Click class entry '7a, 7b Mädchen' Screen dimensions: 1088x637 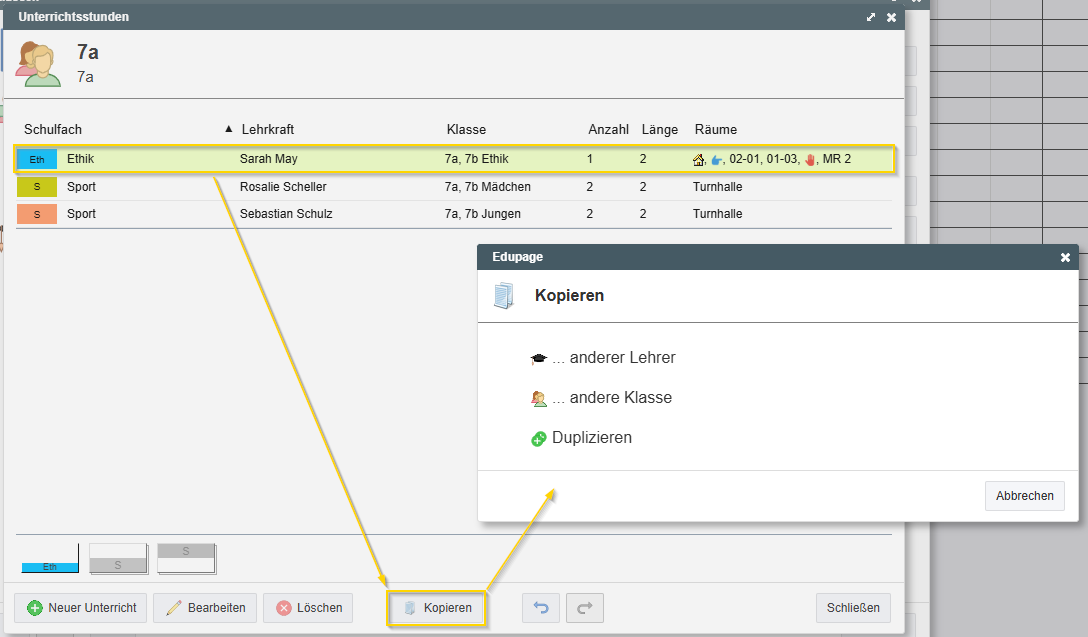pos(488,187)
